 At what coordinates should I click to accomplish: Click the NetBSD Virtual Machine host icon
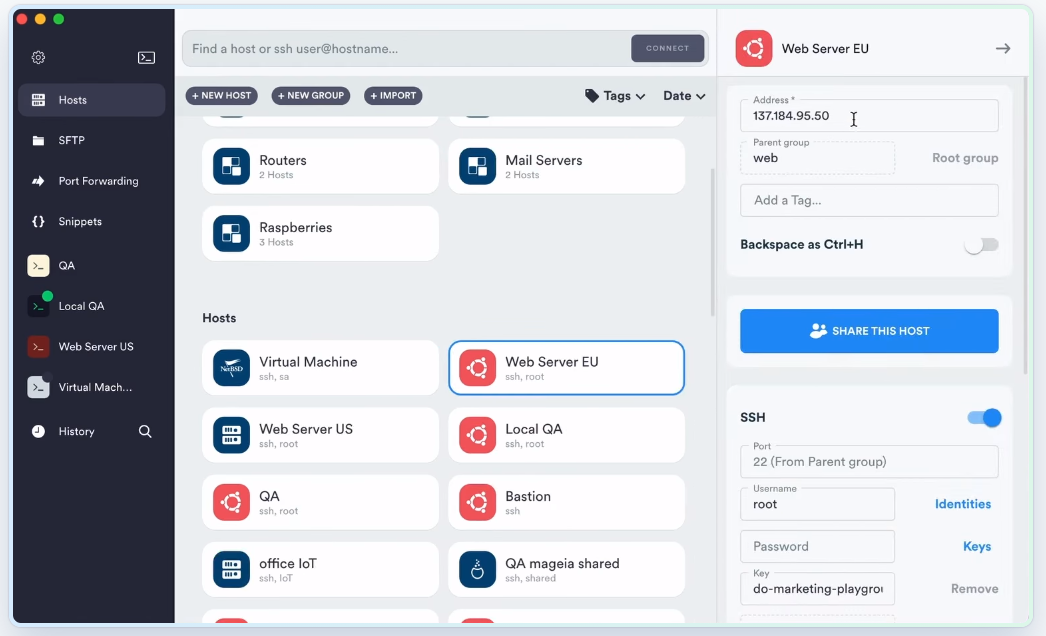(x=231, y=368)
